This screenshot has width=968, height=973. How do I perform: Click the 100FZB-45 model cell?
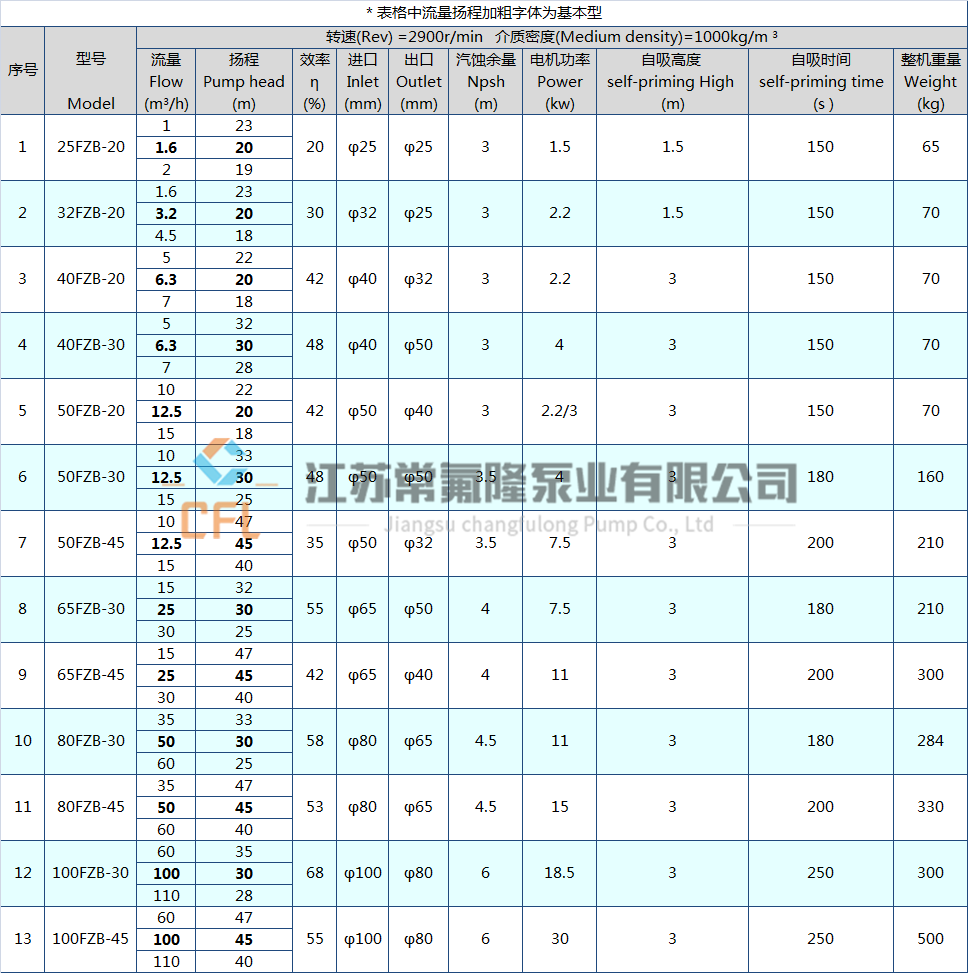91,939
